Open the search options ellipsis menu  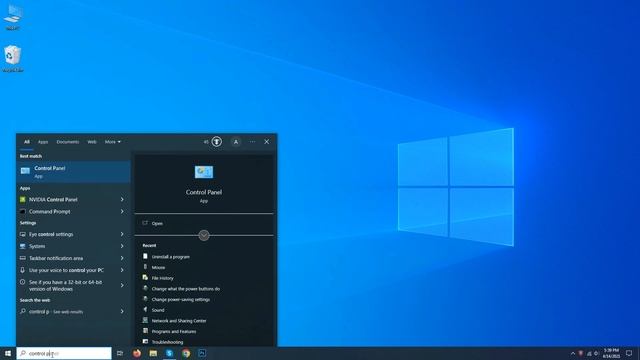252,142
